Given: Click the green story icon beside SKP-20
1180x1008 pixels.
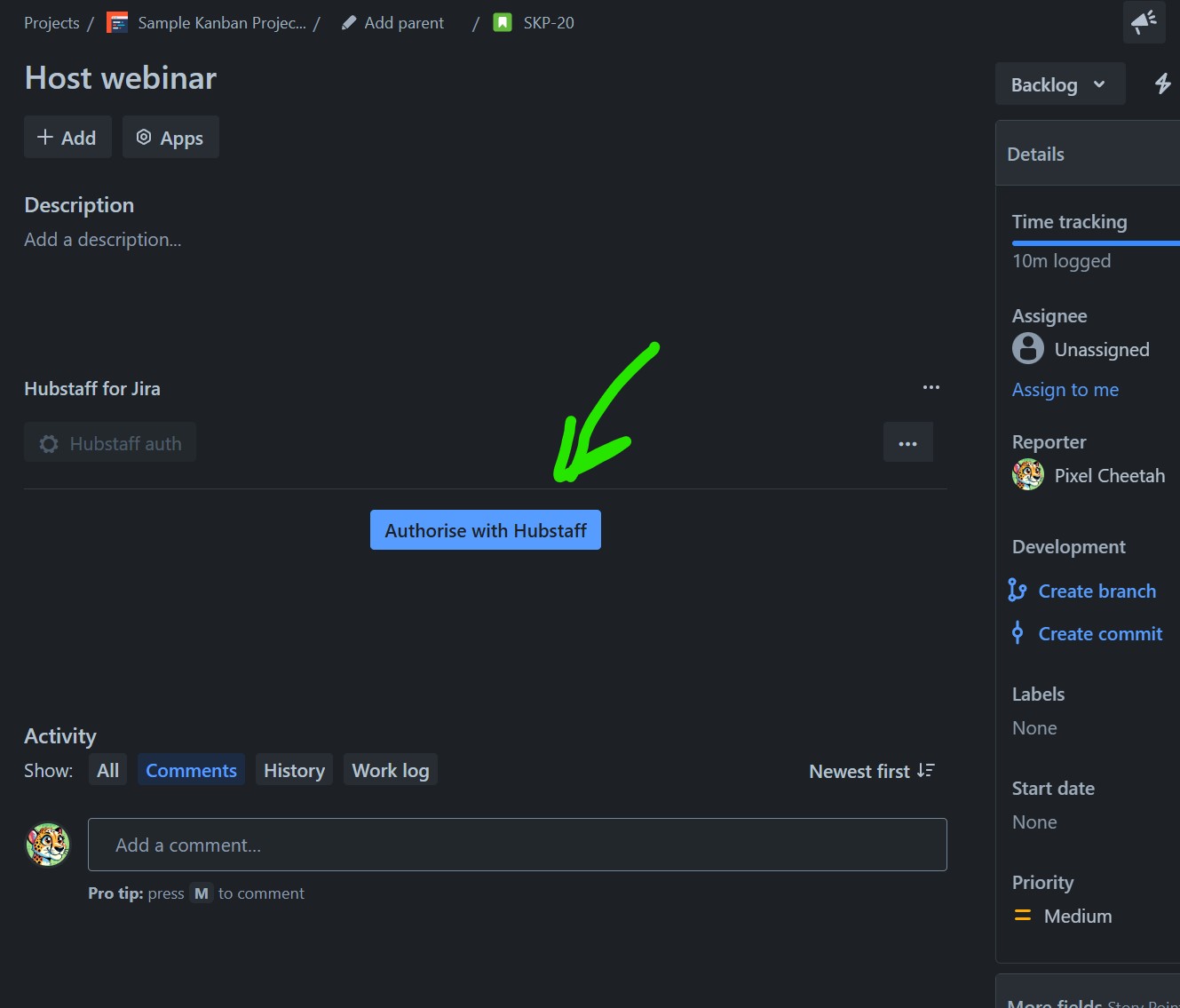Looking at the screenshot, I should 503,22.
